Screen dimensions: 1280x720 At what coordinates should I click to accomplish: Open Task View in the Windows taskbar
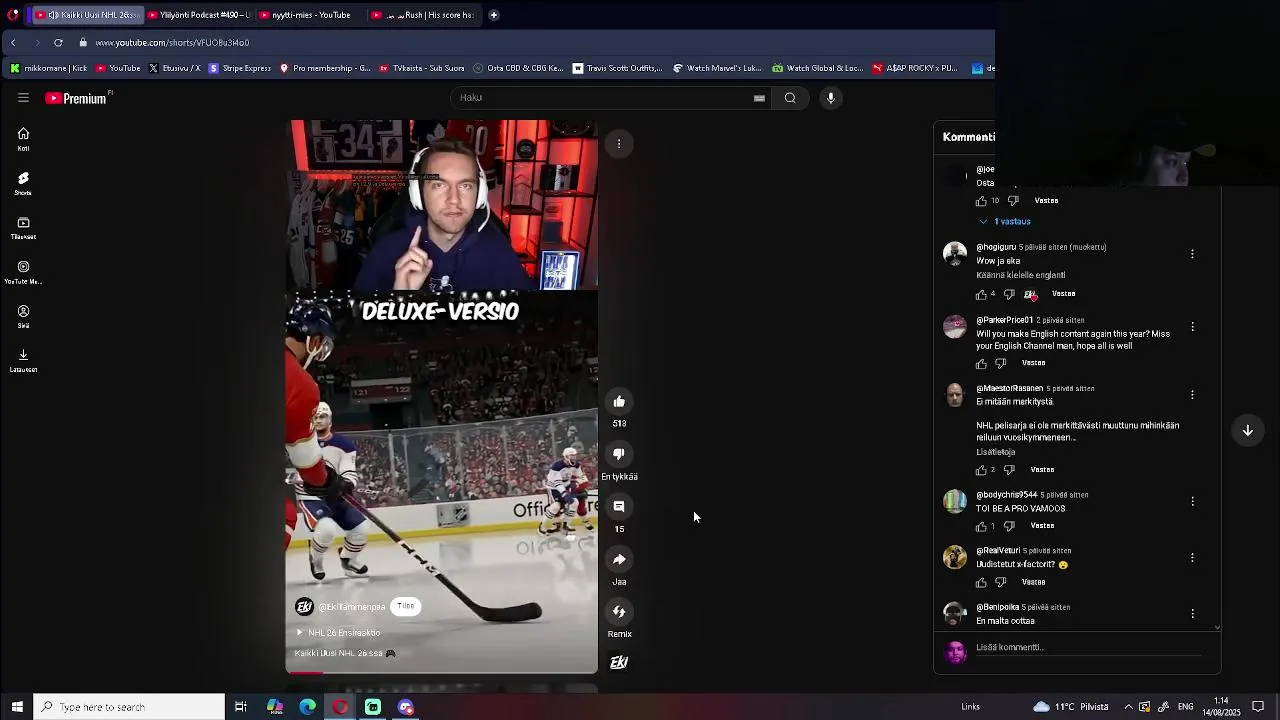(241, 707)
